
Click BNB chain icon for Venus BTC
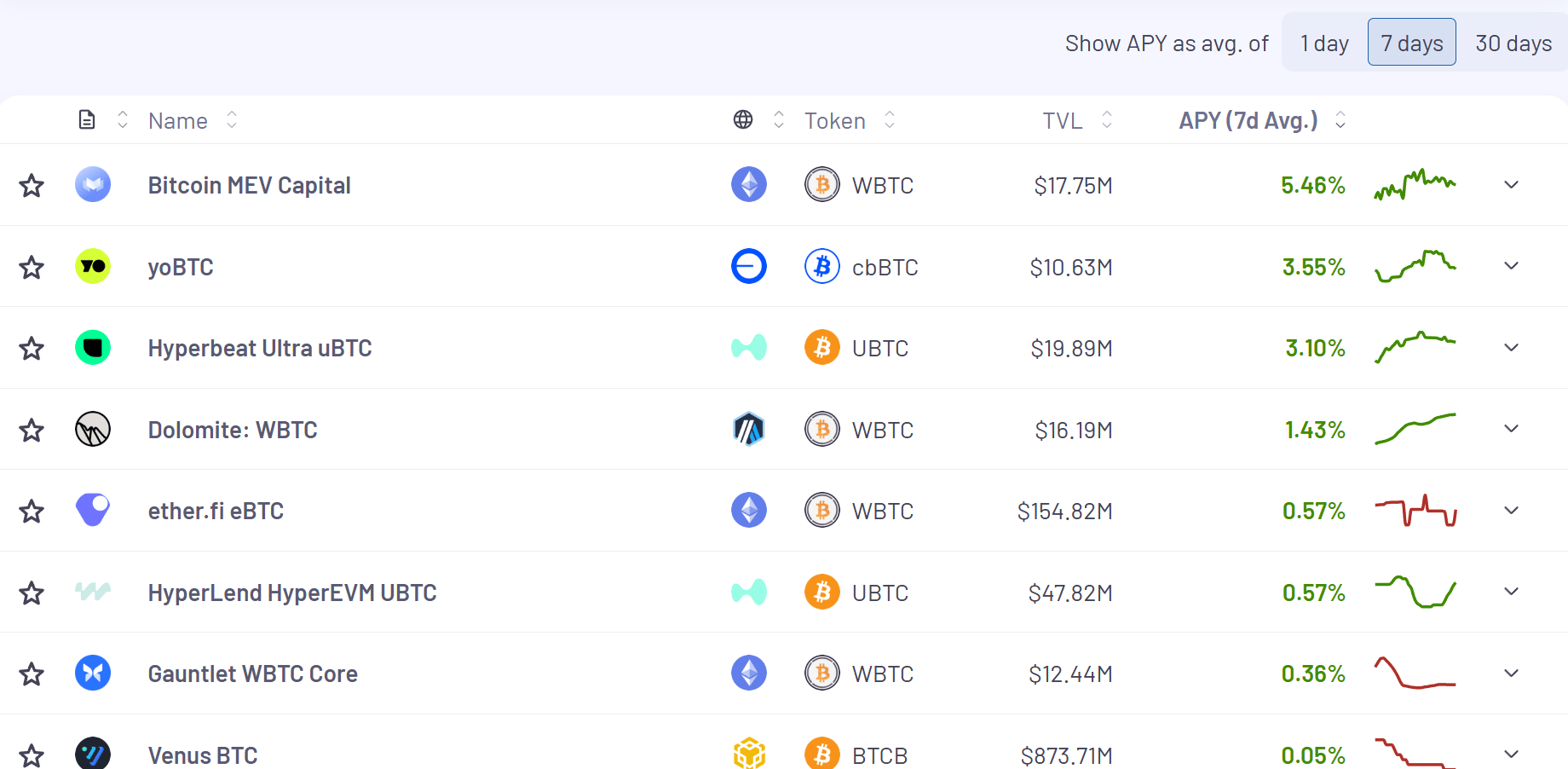749,754
